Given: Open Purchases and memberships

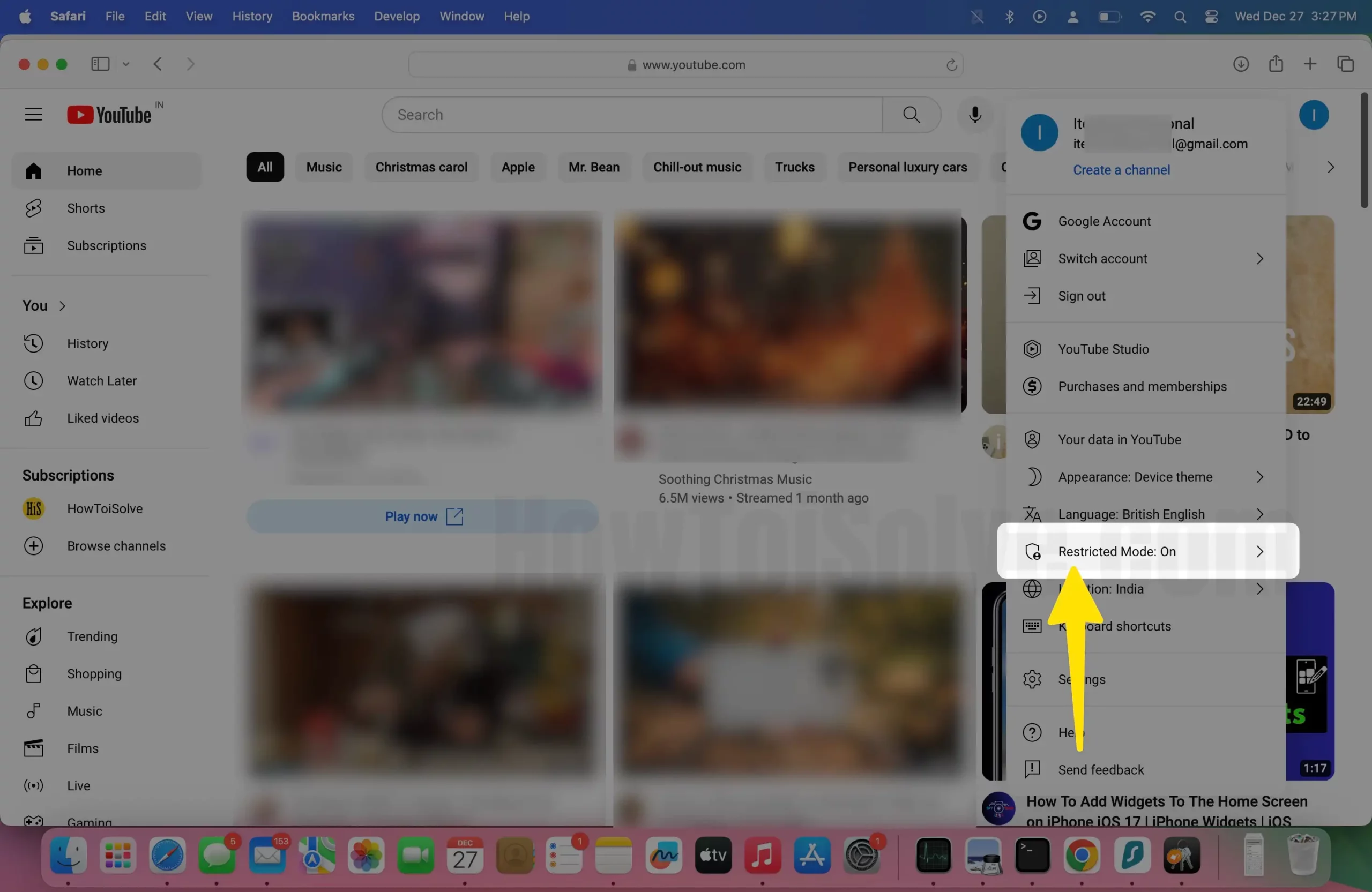Looking at the screenshot, I should tap(1143, 386).
